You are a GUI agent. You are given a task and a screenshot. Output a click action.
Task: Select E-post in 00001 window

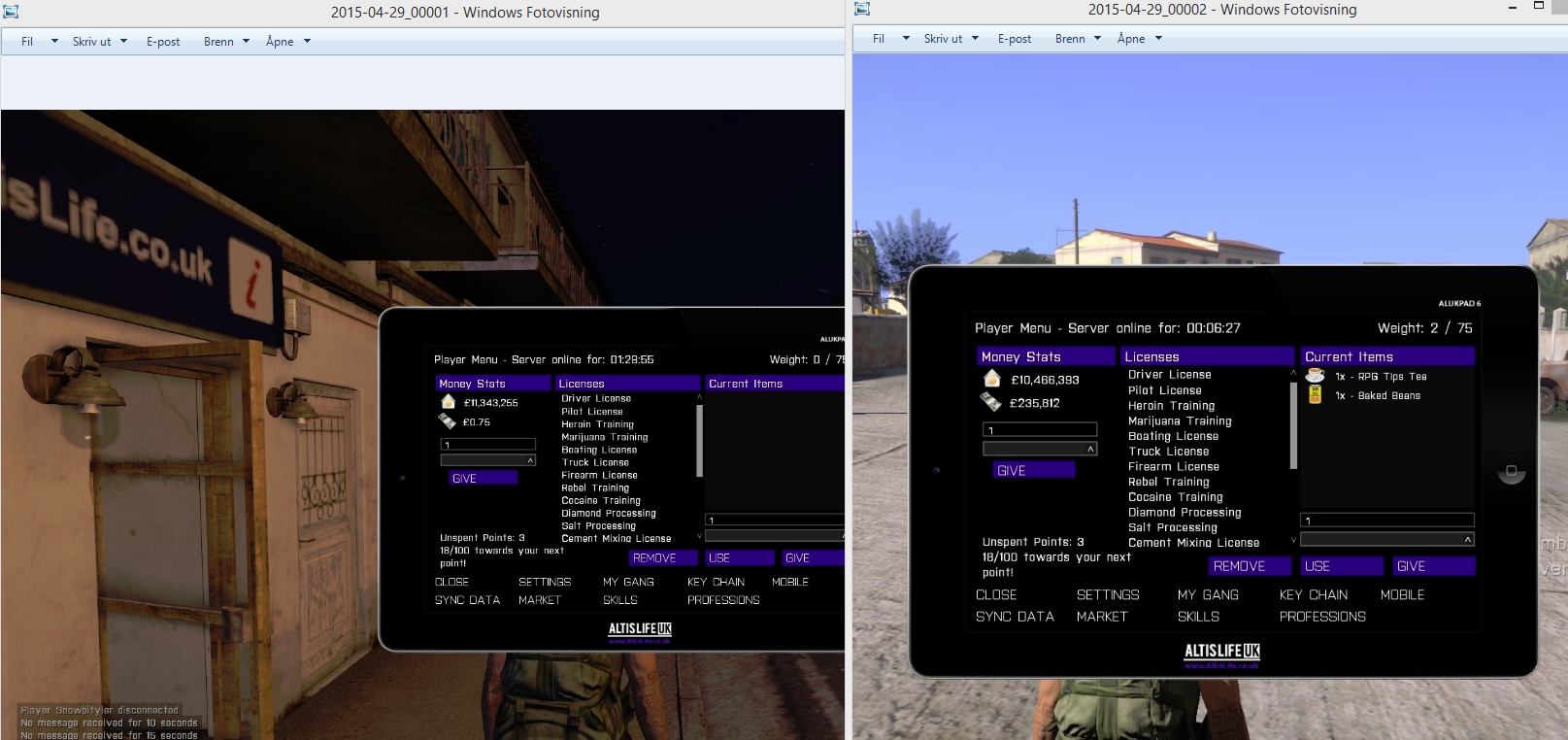pyautogui.click(x=163, y=41)
